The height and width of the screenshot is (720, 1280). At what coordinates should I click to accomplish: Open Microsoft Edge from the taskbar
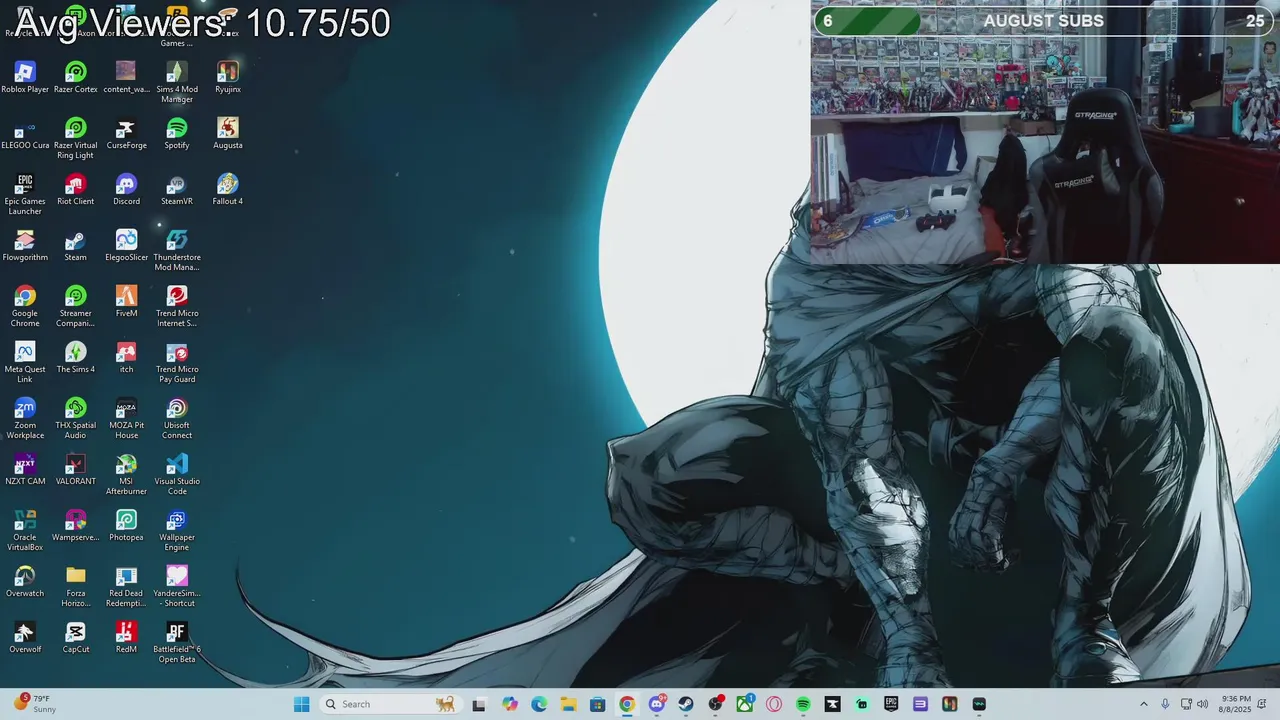coord(539,704)
